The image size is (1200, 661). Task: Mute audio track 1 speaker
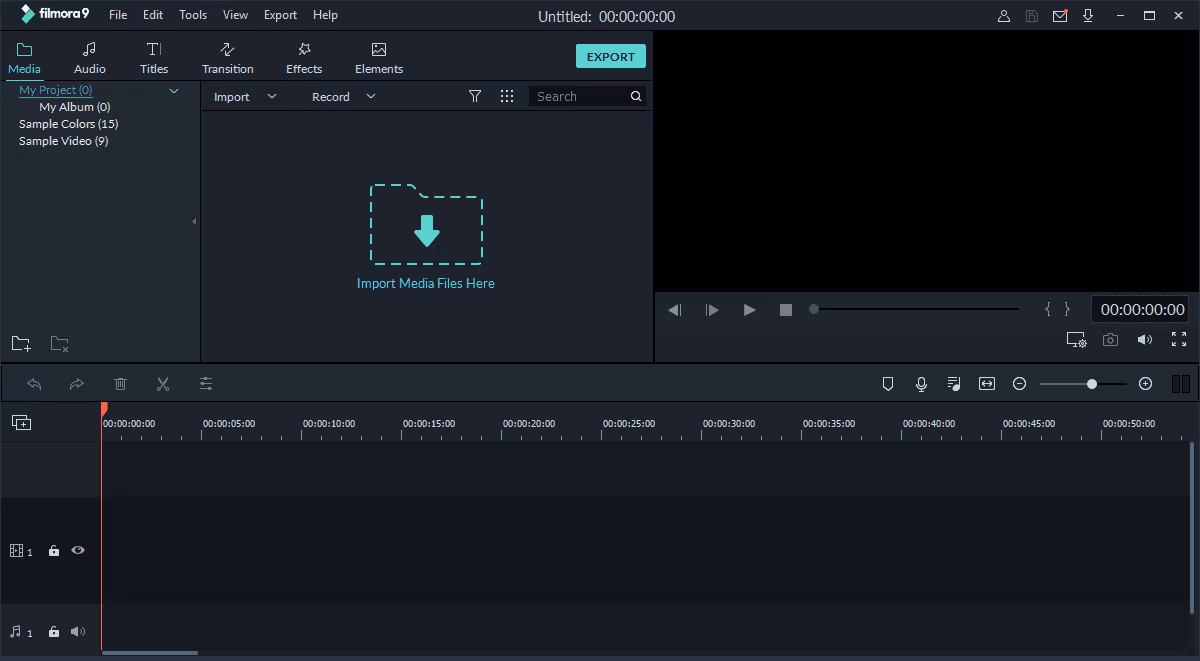pos(78,632)
